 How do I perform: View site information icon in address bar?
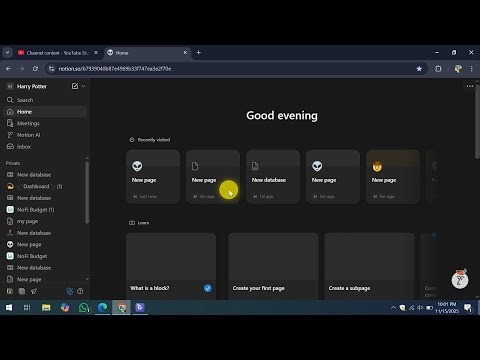(x=51, y=69)
